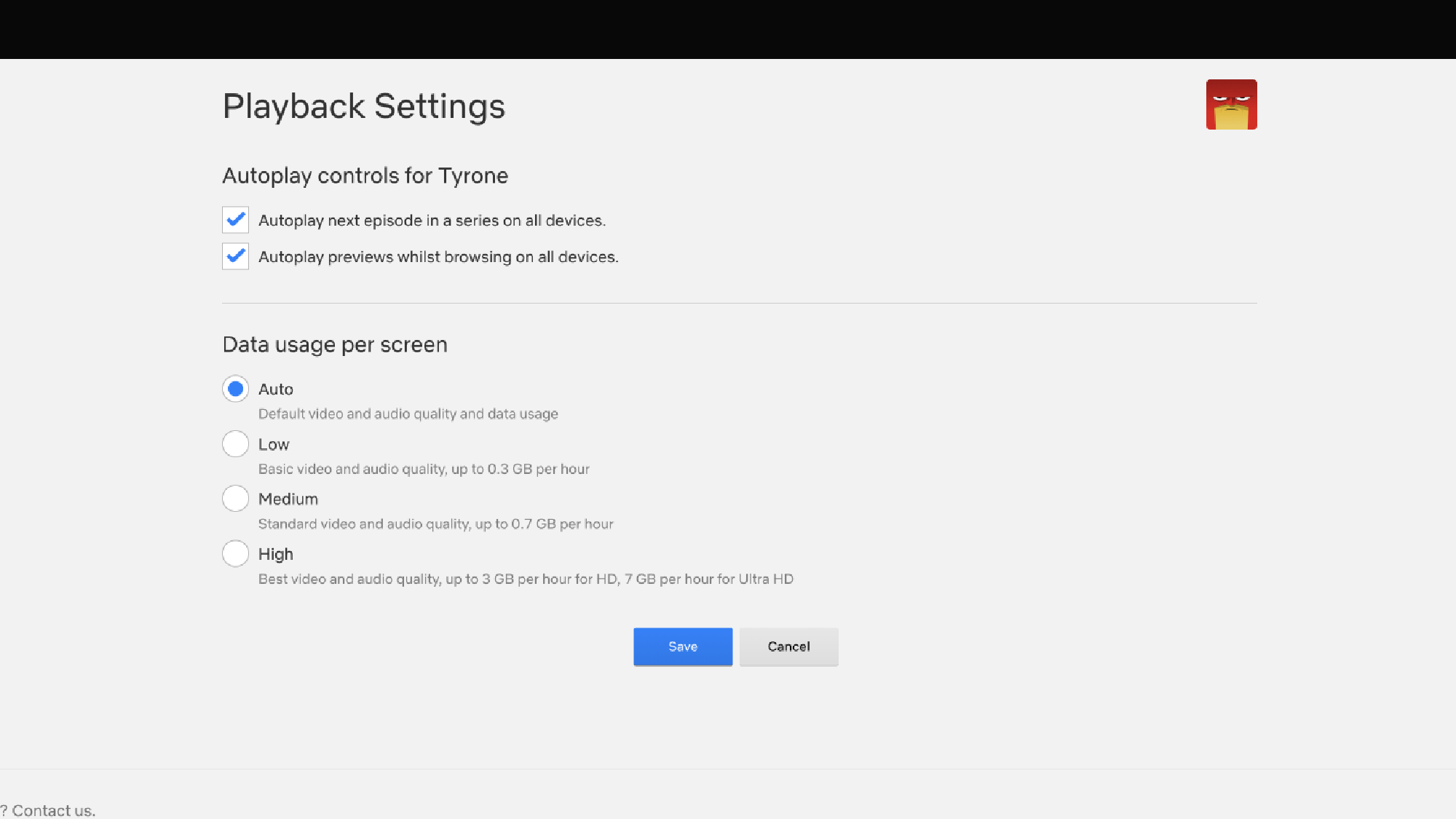Click 'Best video and audio quality' description
Viewport: 1456px width, 819px height.
(x=525, y=579)
